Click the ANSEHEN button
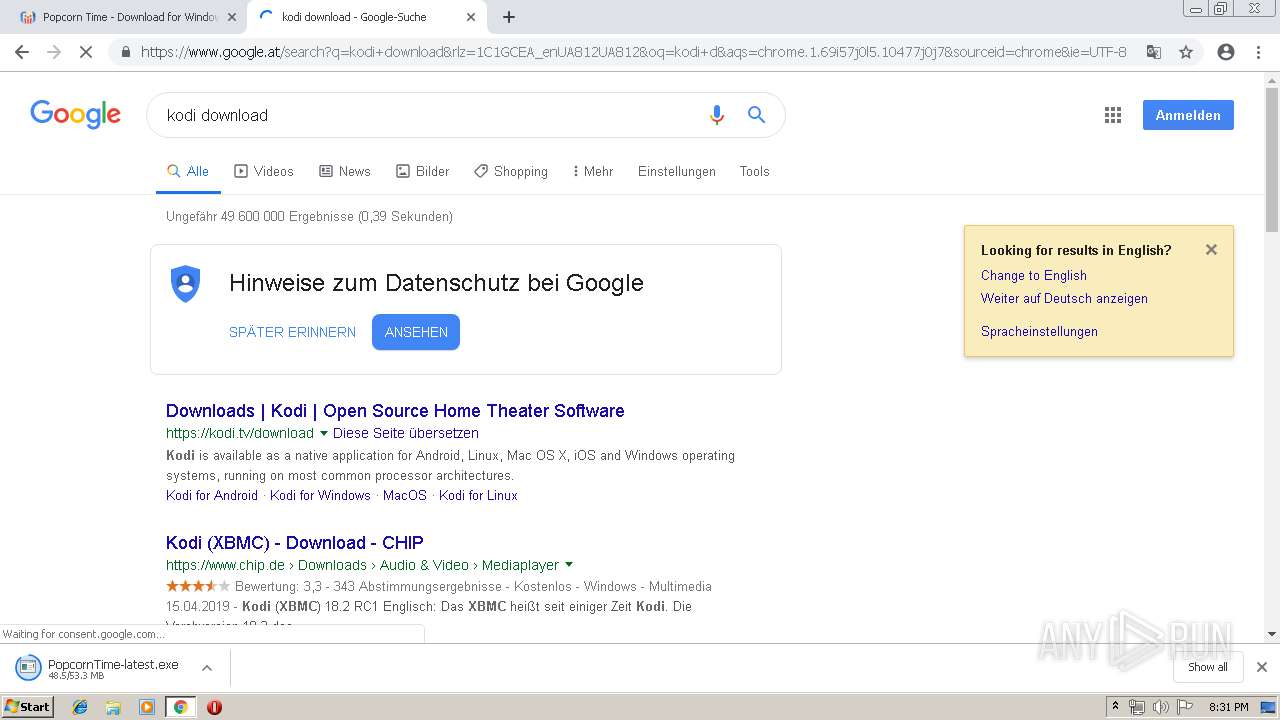The image size is (1280, 720). click(416, 332)
